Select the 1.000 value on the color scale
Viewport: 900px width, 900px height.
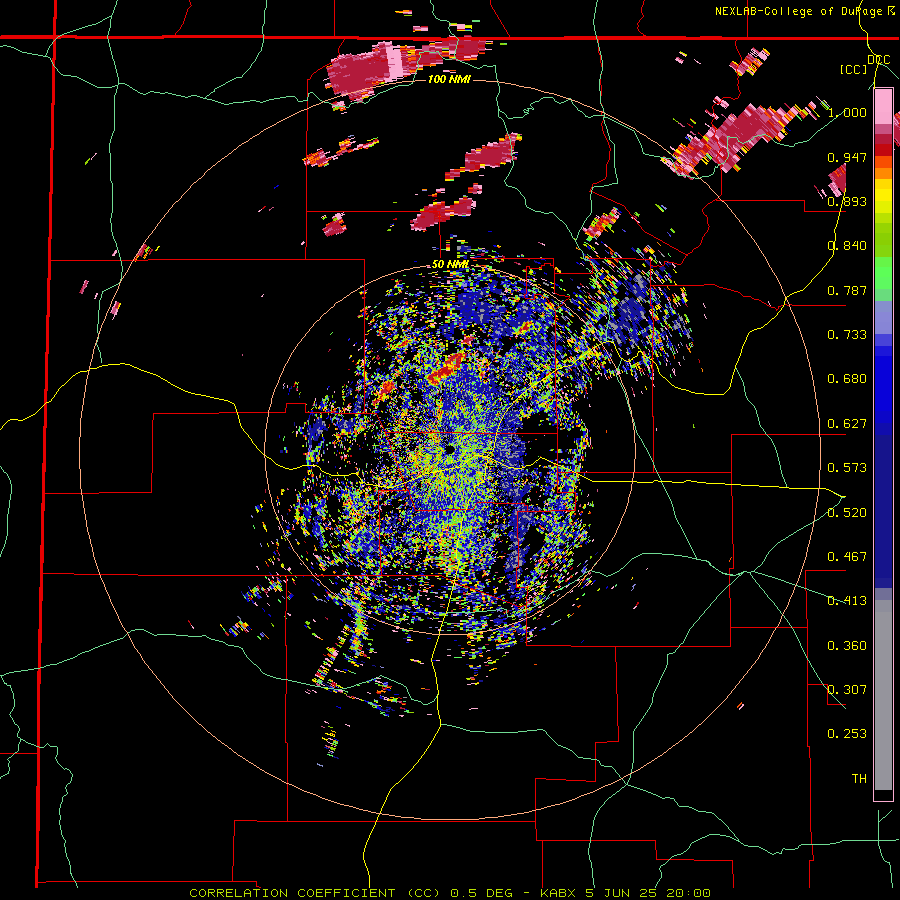point(847,112)
